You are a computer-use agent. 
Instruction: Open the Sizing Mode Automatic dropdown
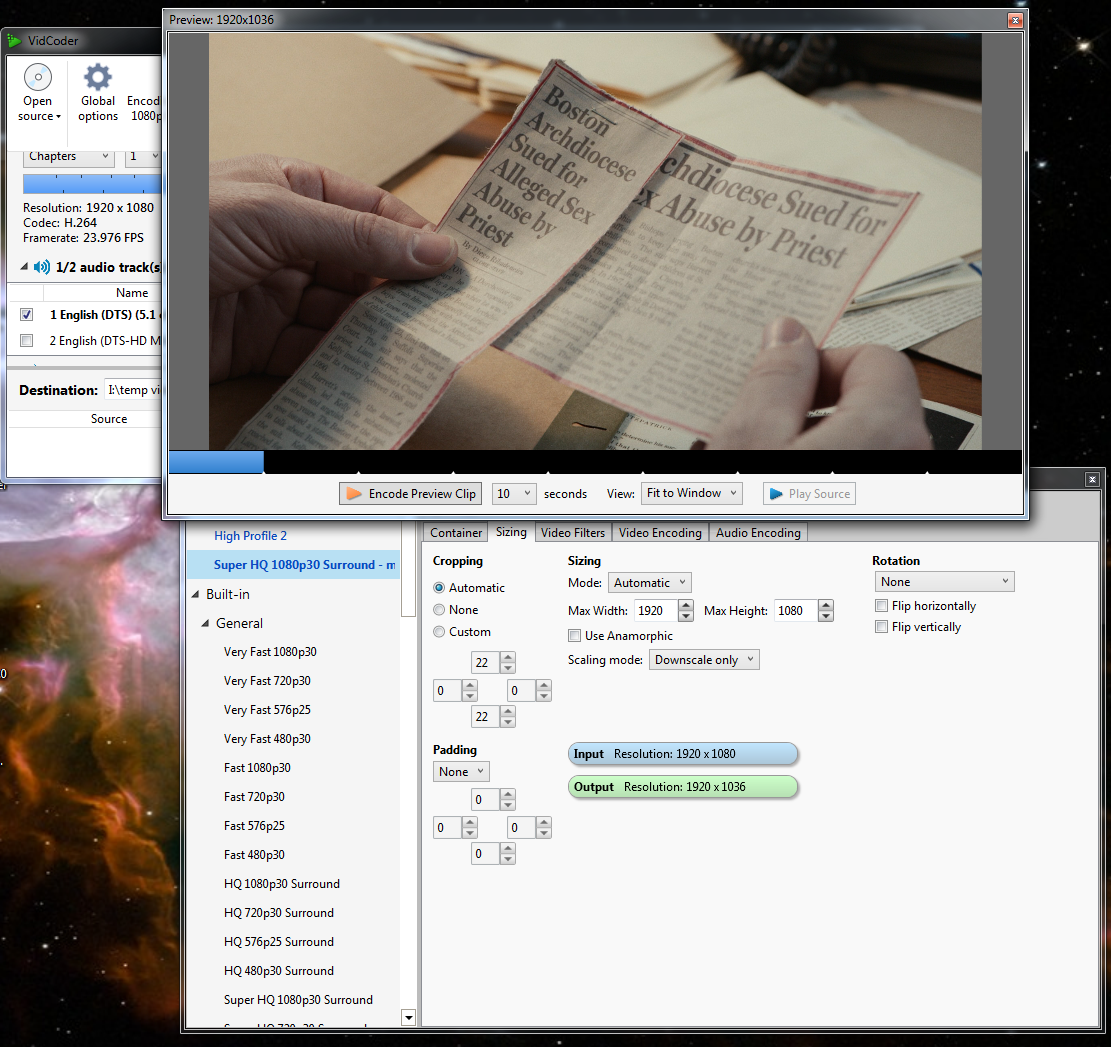pyautogui.click(x=650, y=583)
